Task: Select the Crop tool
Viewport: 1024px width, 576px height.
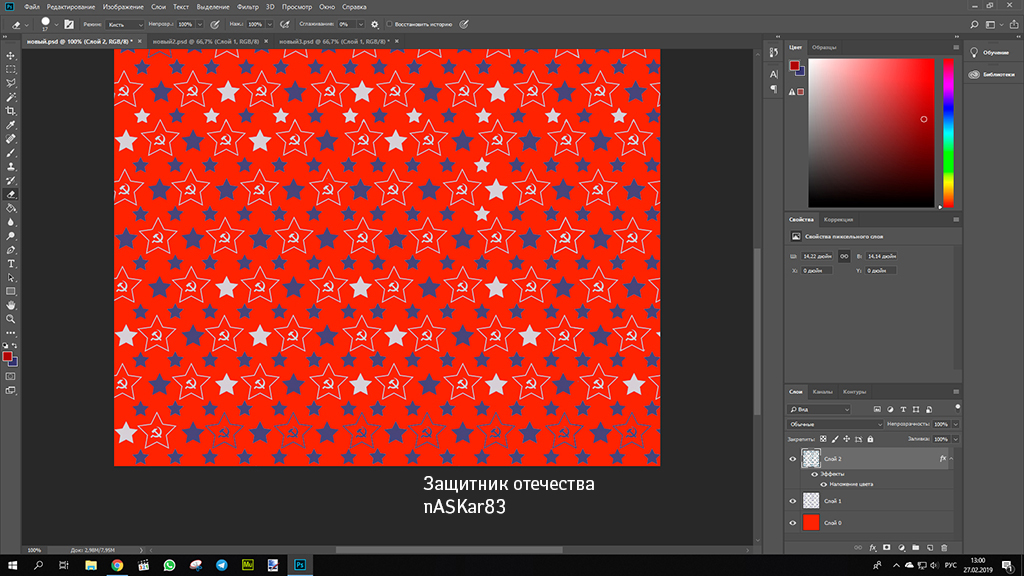Action: pyautogui.click(x=11, y=111)
